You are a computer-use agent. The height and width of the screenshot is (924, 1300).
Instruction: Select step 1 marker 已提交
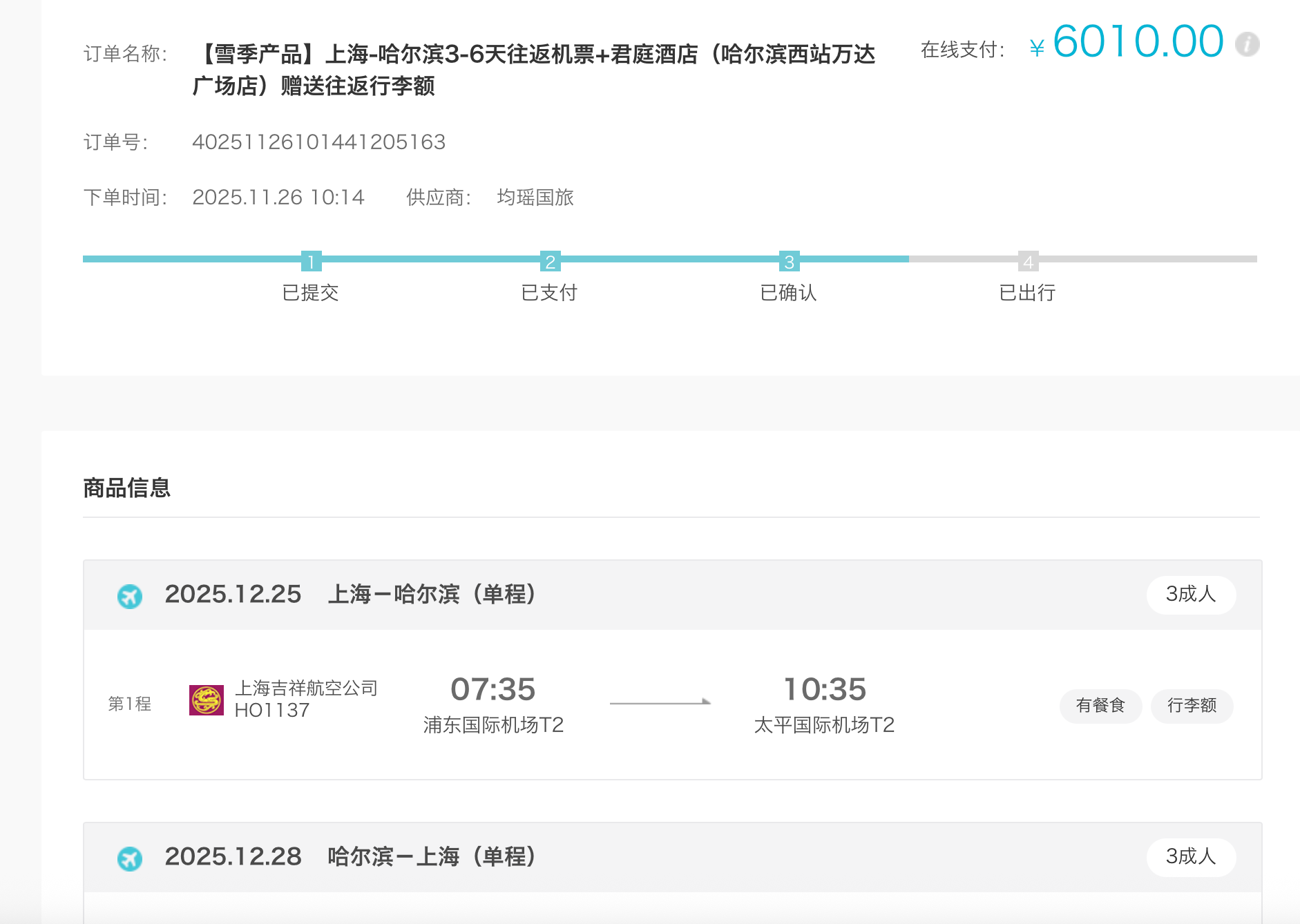(x=311, y=261)
